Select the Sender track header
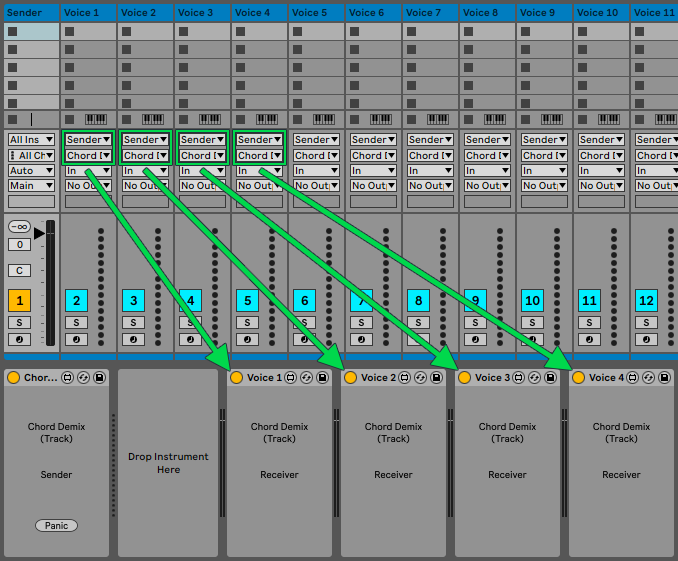The height and width of the screenshot is (561, 678). (32, 13)
